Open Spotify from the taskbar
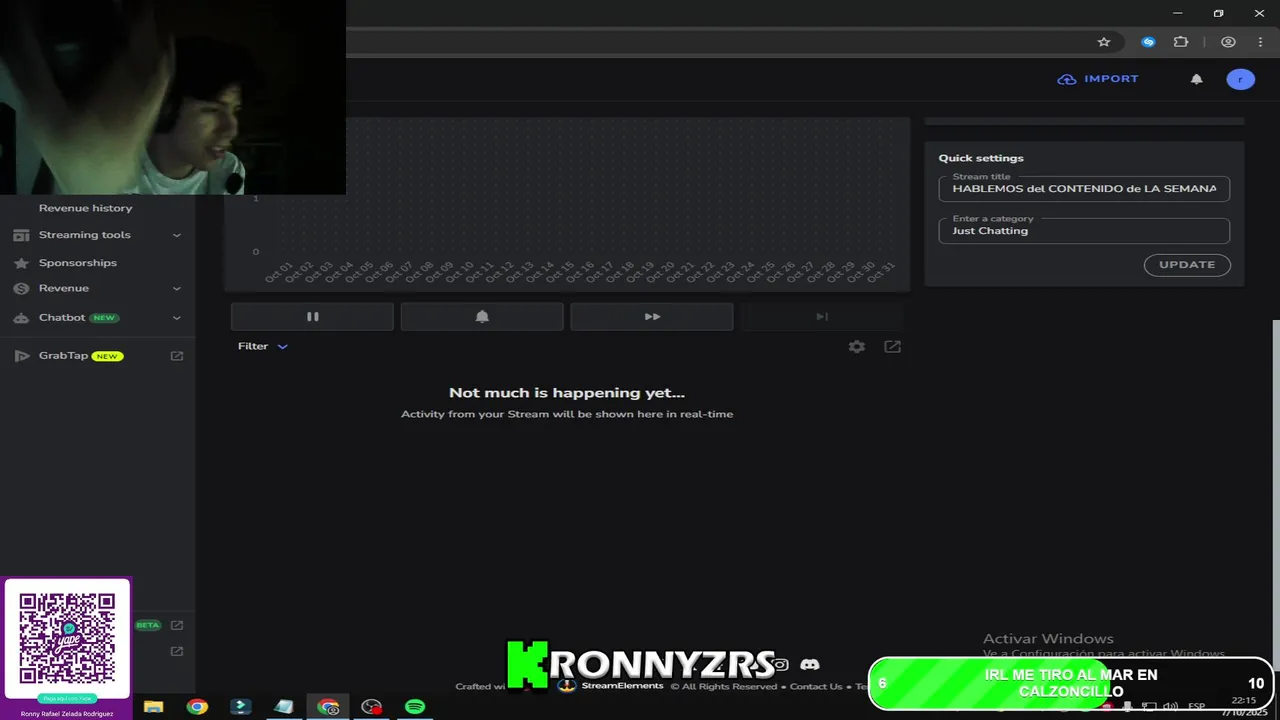 click(415, 707)
